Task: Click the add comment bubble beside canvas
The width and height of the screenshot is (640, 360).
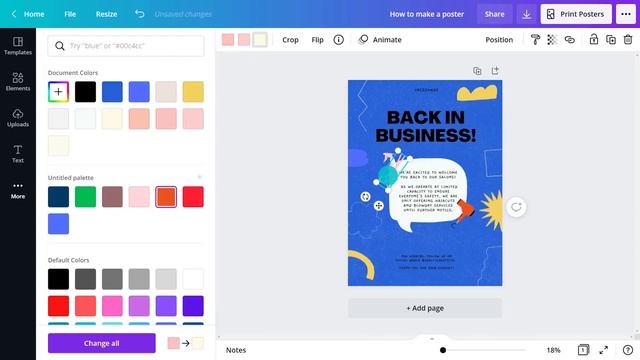Action: click(x=516, y=207)
